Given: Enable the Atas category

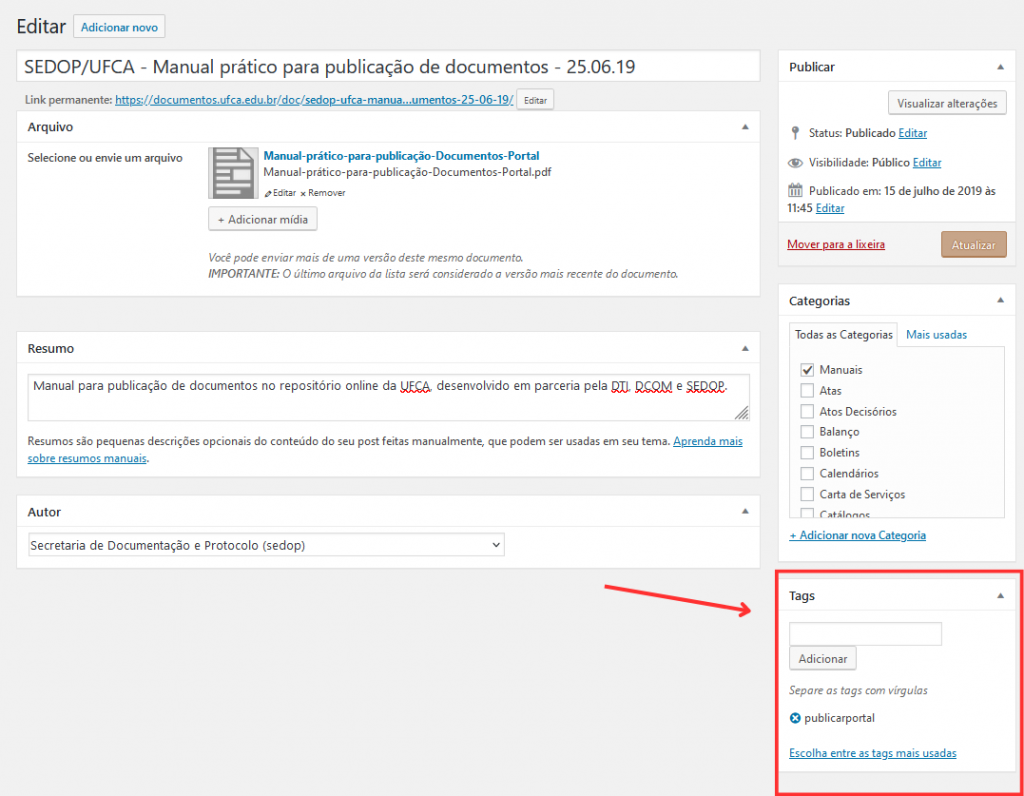Looking at the screenshot, I should [x=807, y=390].
